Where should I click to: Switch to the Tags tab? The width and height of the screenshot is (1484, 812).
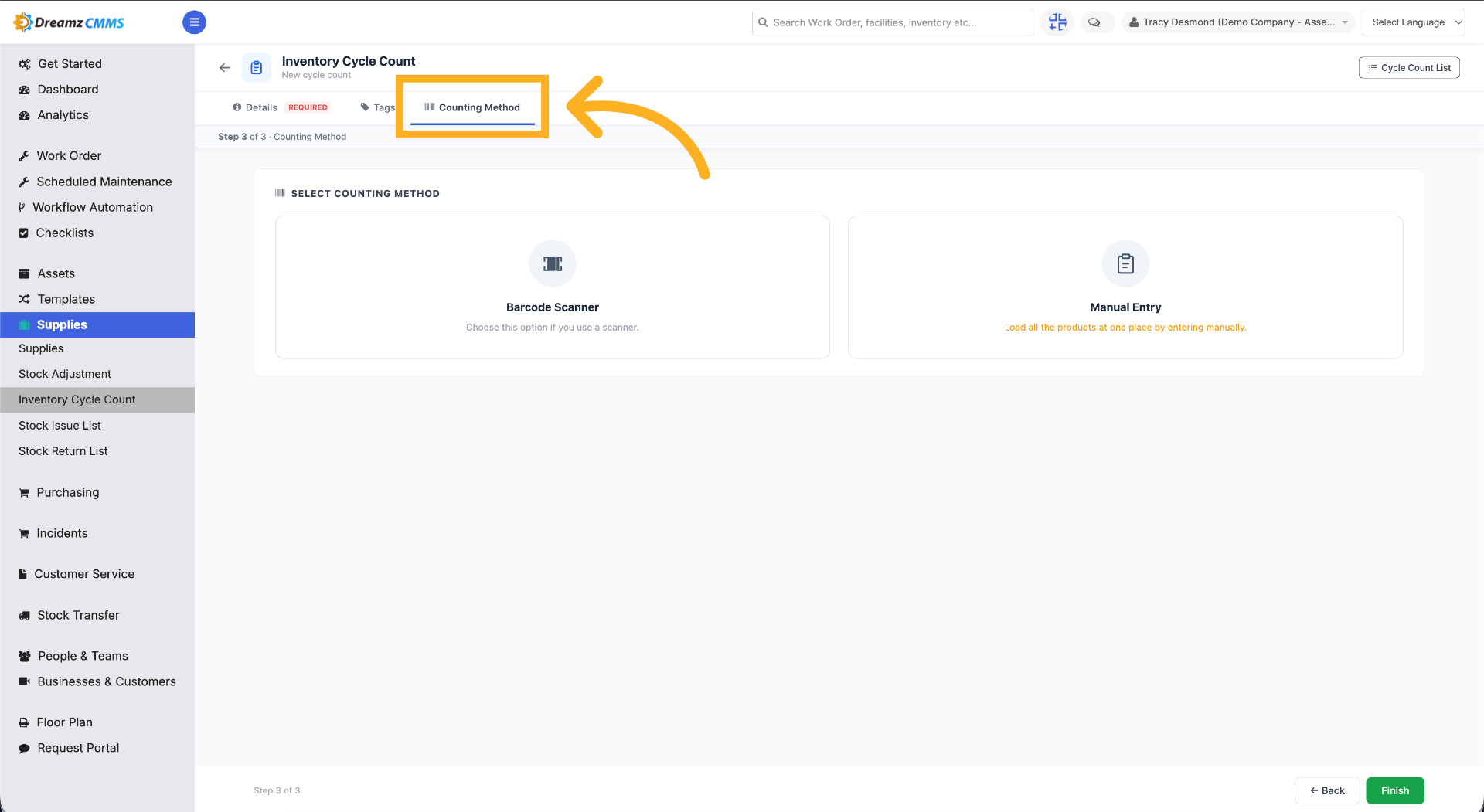pos(378,107)
